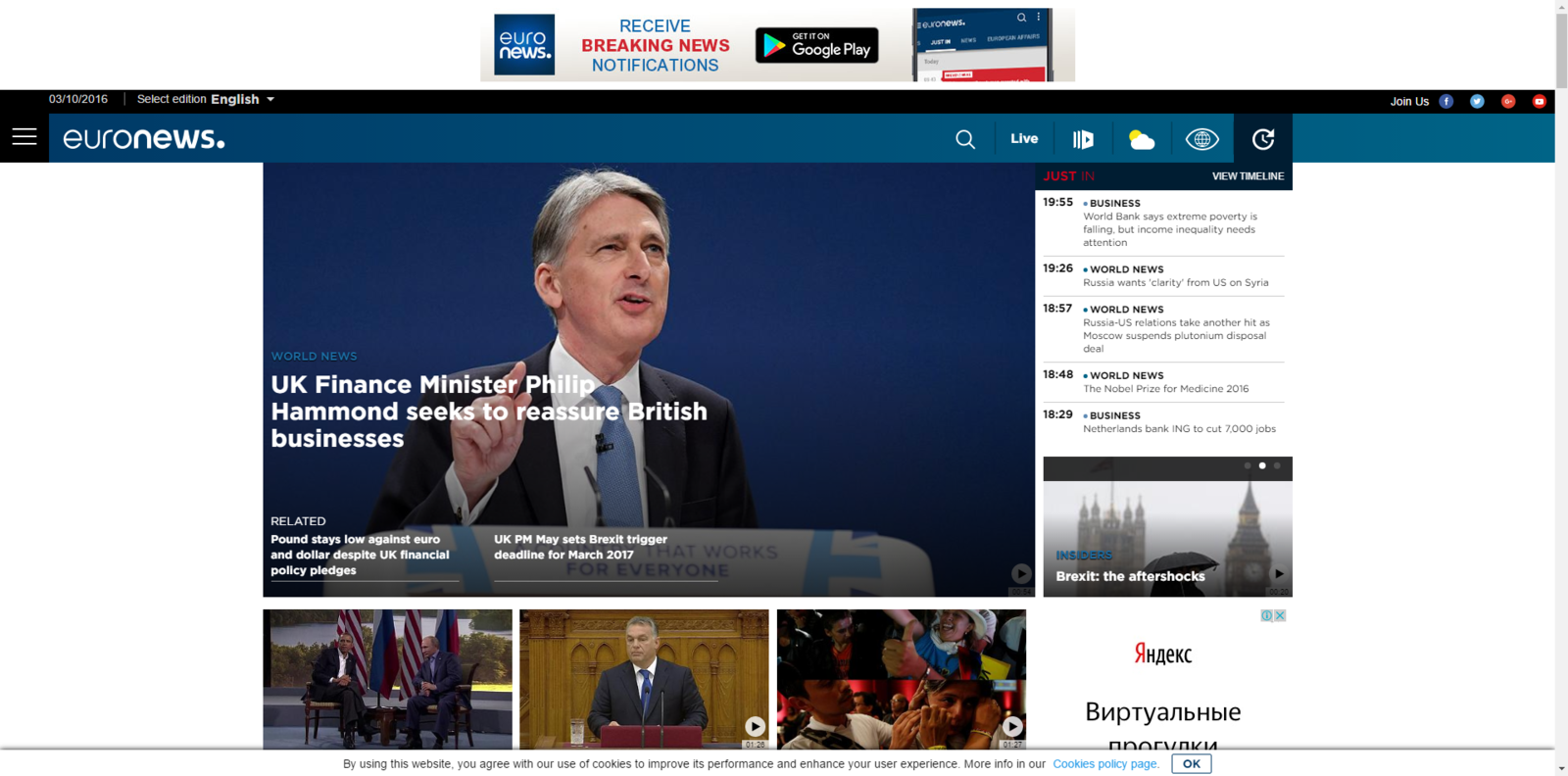Play the parliament speaker video
1568x776 pixels.
[755, 726]
